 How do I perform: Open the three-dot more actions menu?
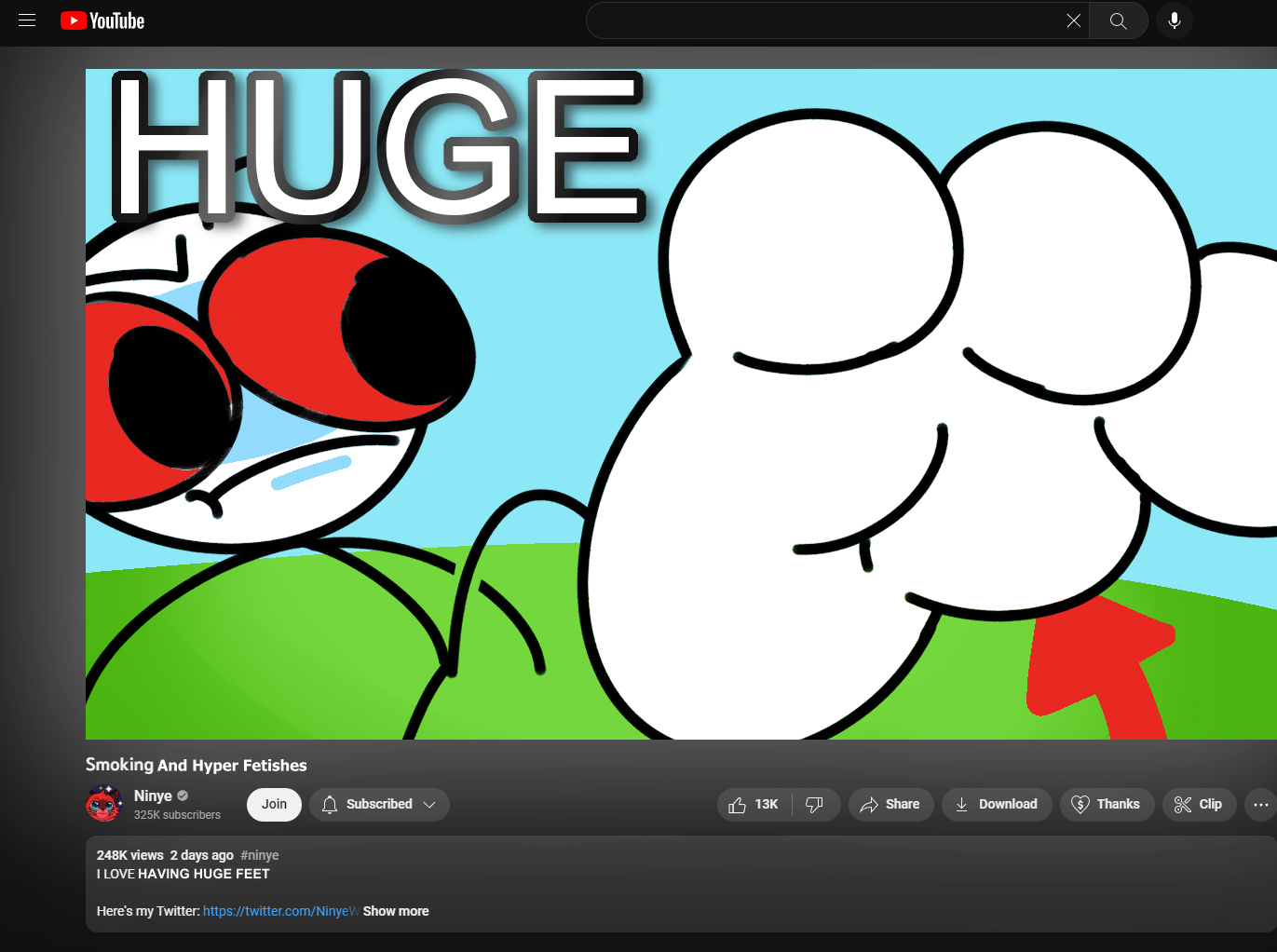[1261, 805]
